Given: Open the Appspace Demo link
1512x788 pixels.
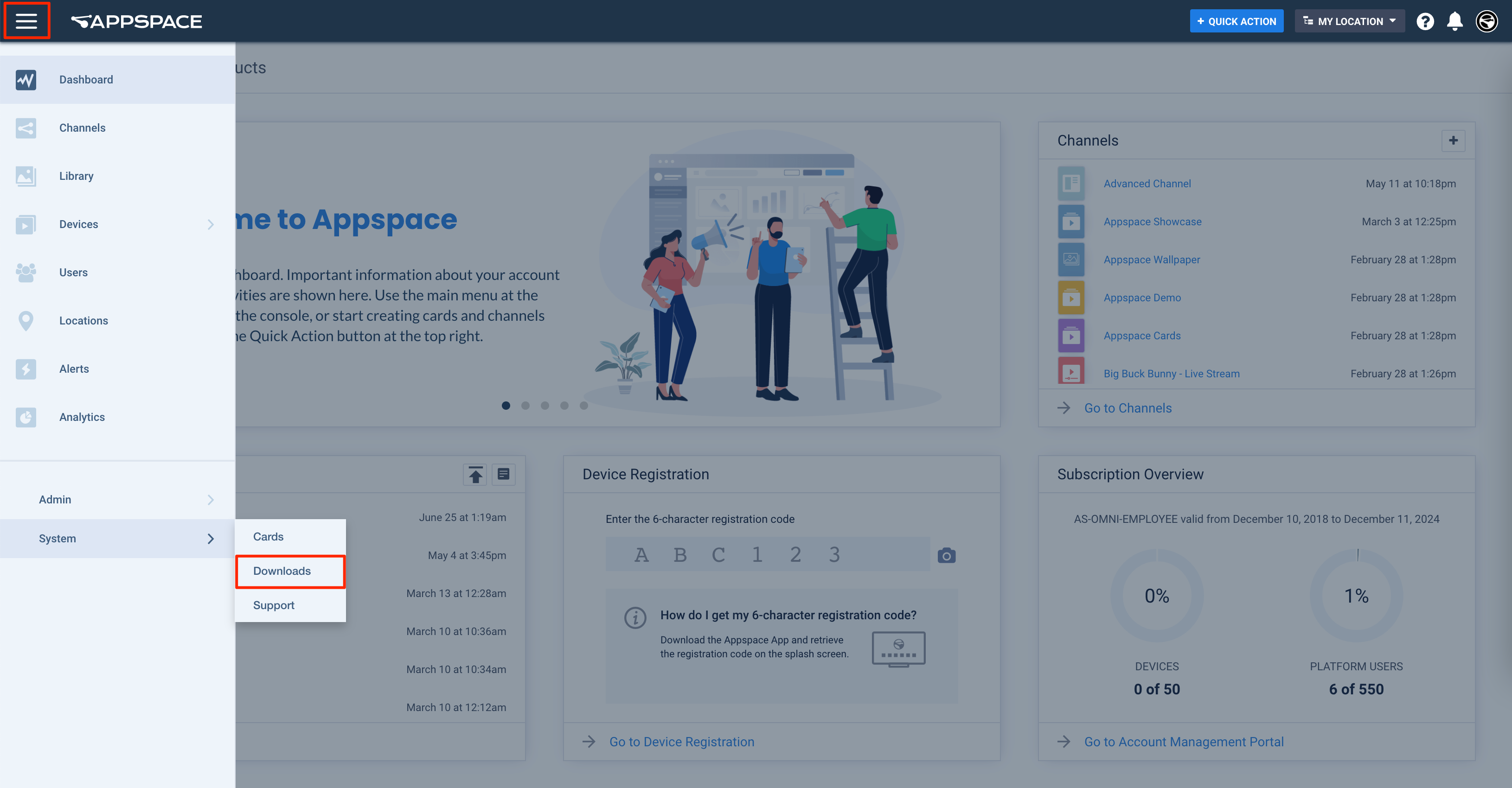Looking at the screenshot, I should click(x=1142, y=298).
